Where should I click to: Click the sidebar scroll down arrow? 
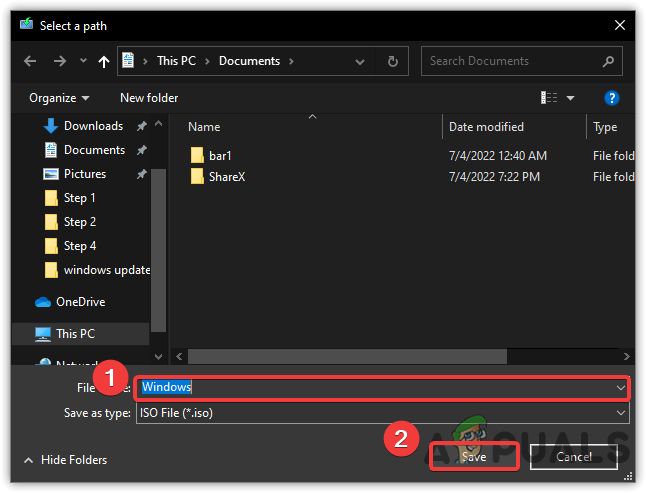point(159,357)
